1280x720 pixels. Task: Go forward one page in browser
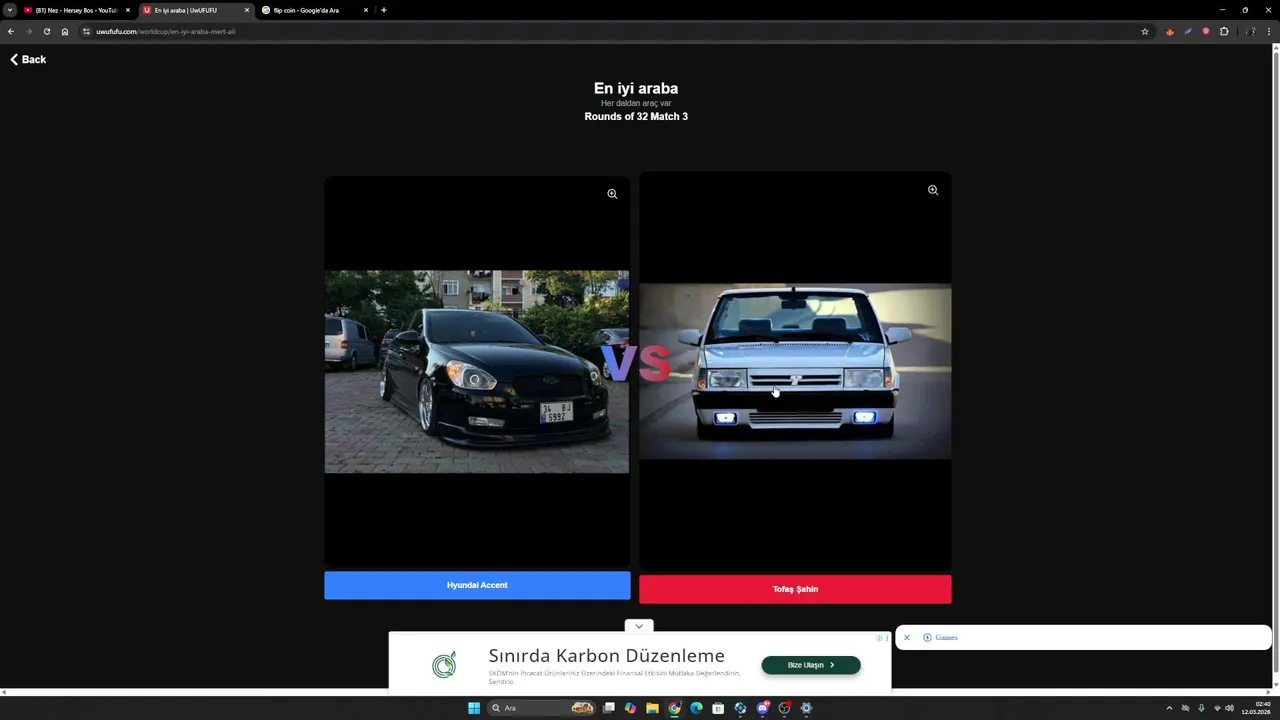(29, 31)
